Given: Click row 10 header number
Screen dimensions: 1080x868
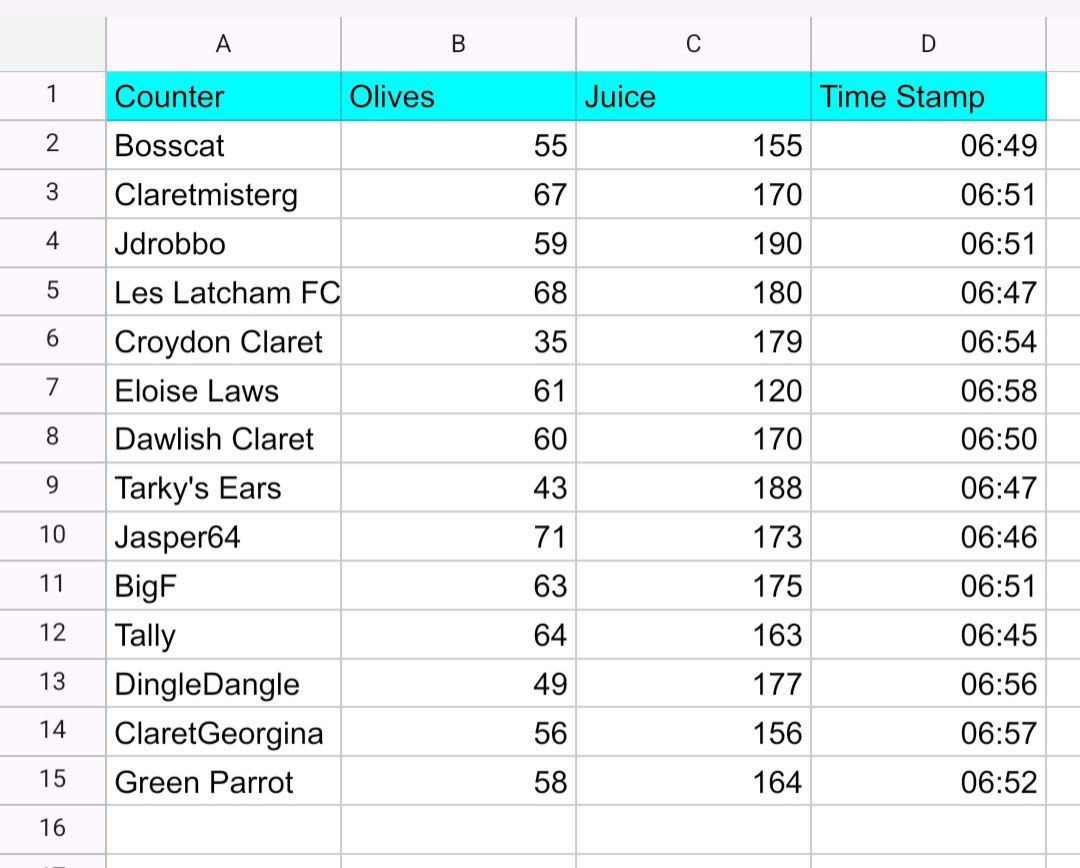Looking at the screenshot, I should [x=52, y=535].
